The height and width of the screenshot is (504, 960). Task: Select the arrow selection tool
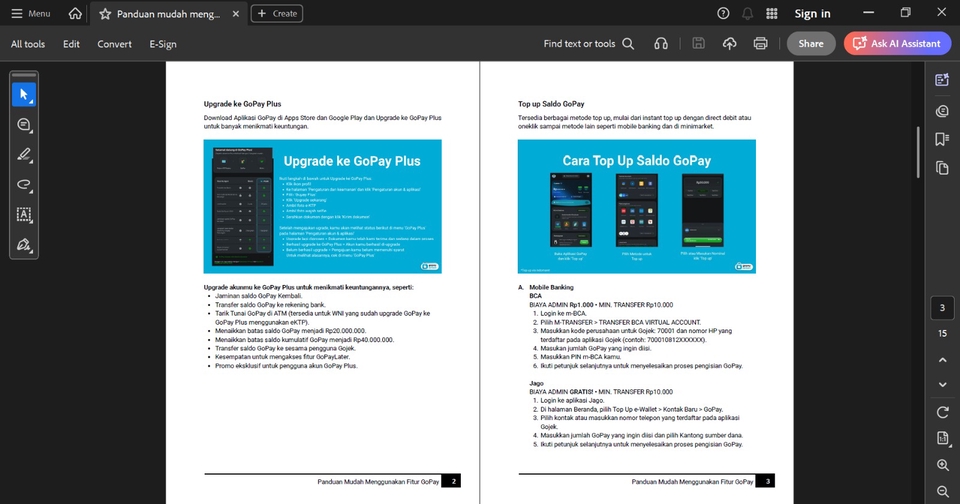click(x=24, y=95)
